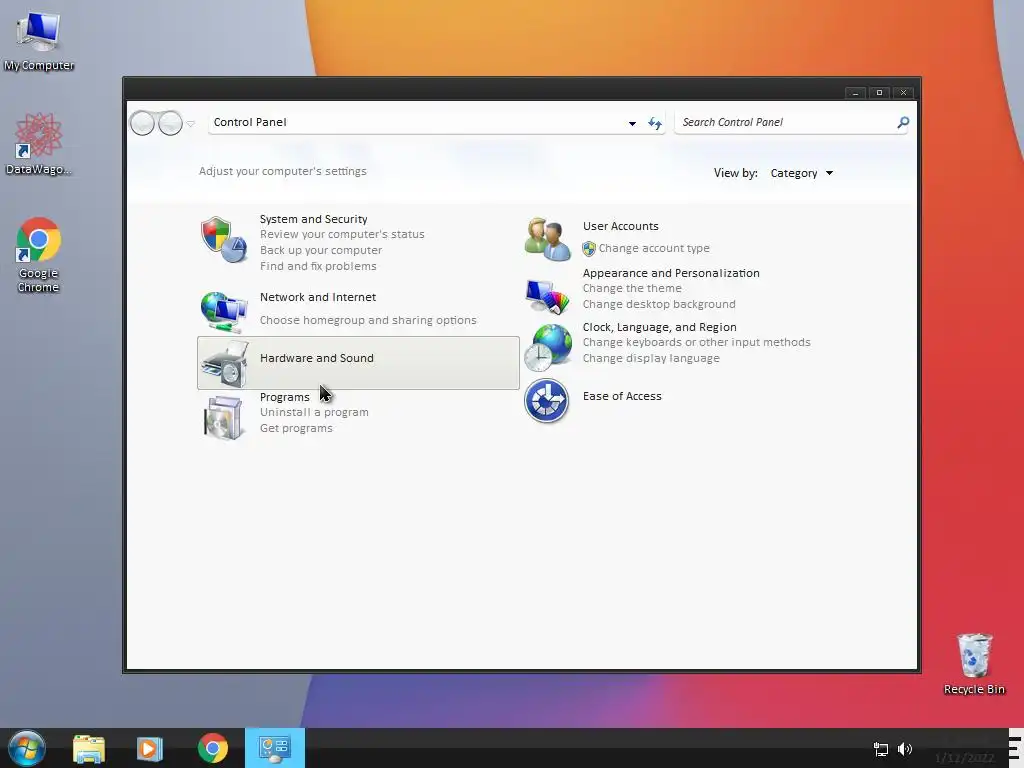Select the Recycle Bin desktop icon

974,664
